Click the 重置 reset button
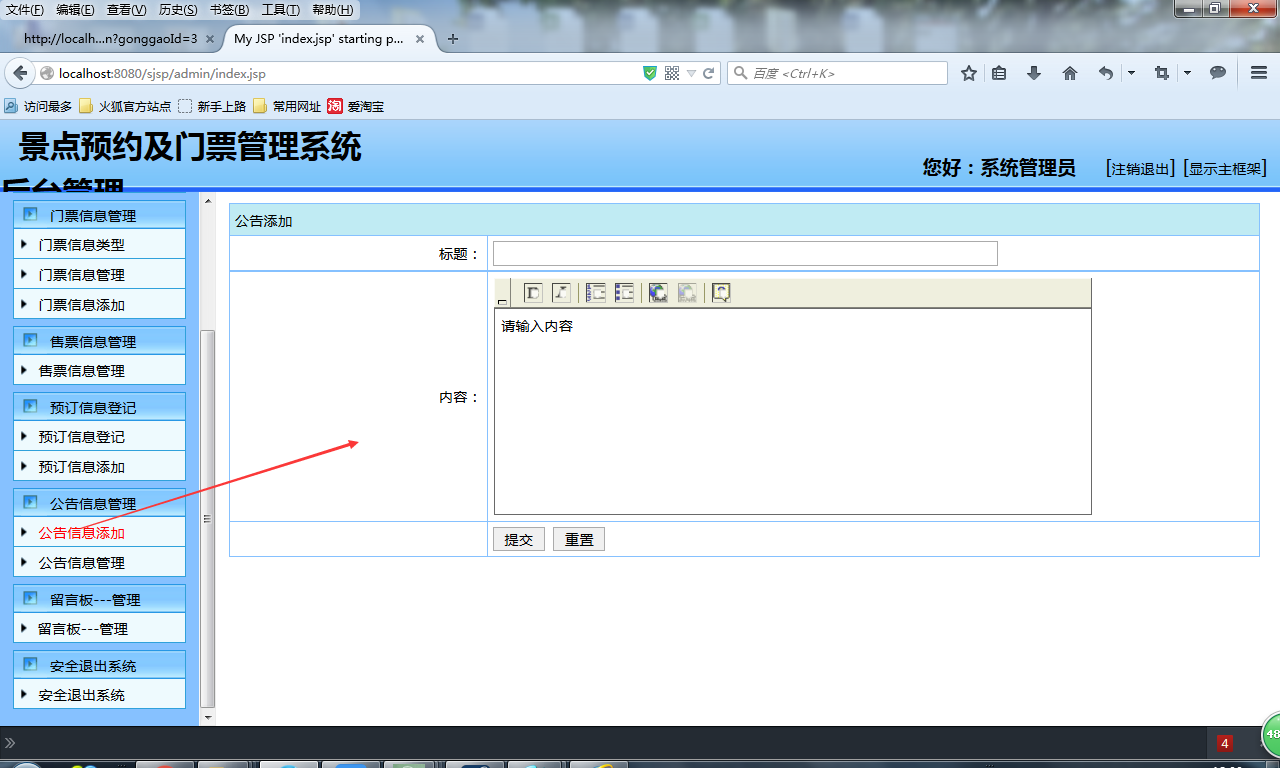Image resolution: width=1280 pixels, height=768 pixels. (x=578, y=539)
